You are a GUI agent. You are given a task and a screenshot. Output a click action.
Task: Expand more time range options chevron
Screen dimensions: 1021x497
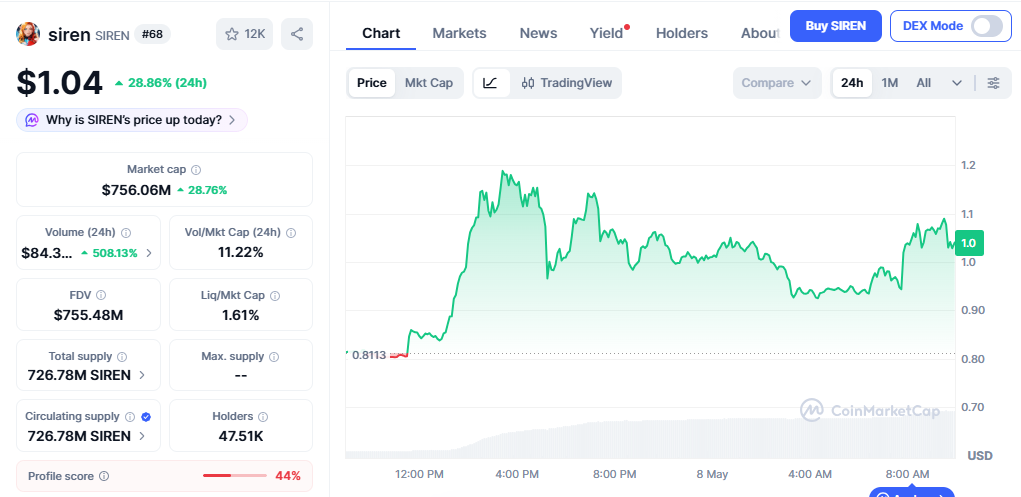click(957, 83)
